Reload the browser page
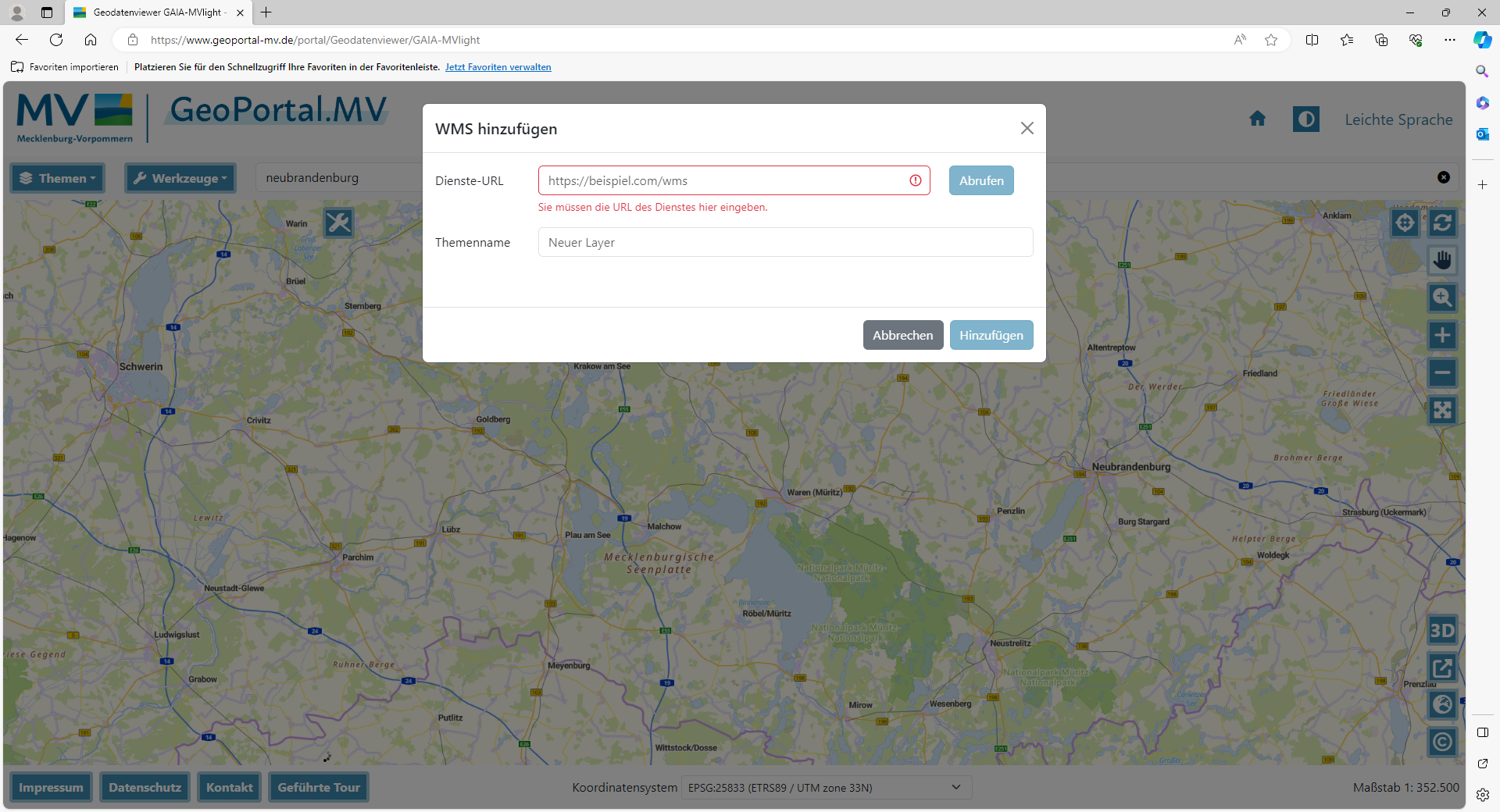This screenshot has height=812, width=1500. pyautogui.click(x=56, y=40)
